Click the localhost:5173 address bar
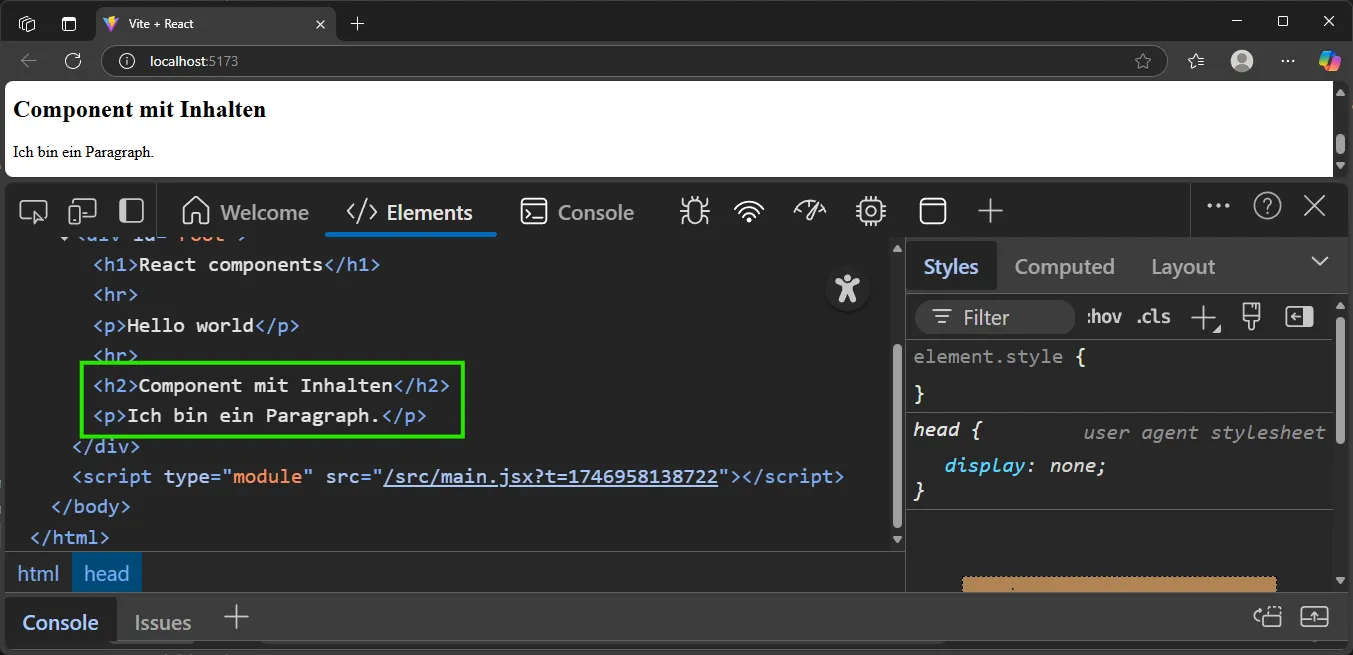This screenshot has width=1353, height=655. (634, 61)
